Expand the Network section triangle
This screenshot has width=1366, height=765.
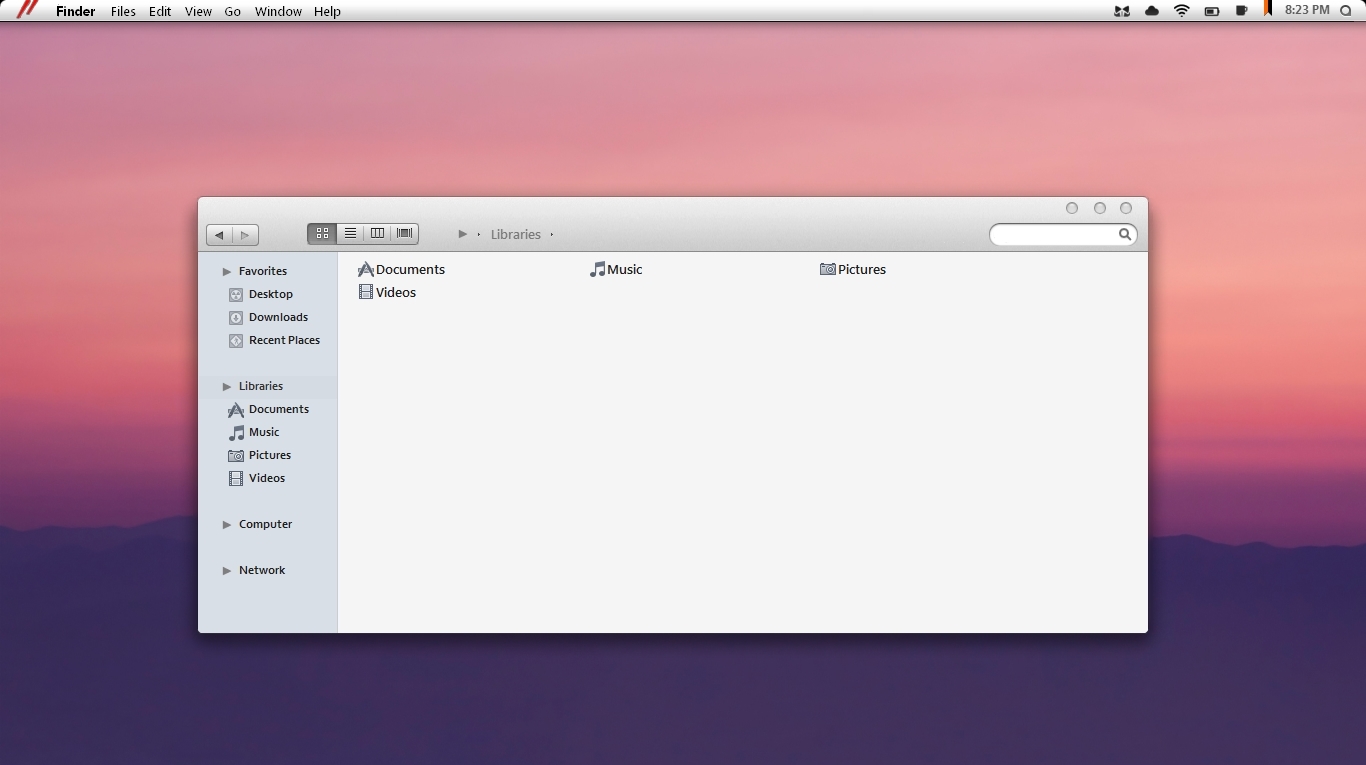point(227,571)
